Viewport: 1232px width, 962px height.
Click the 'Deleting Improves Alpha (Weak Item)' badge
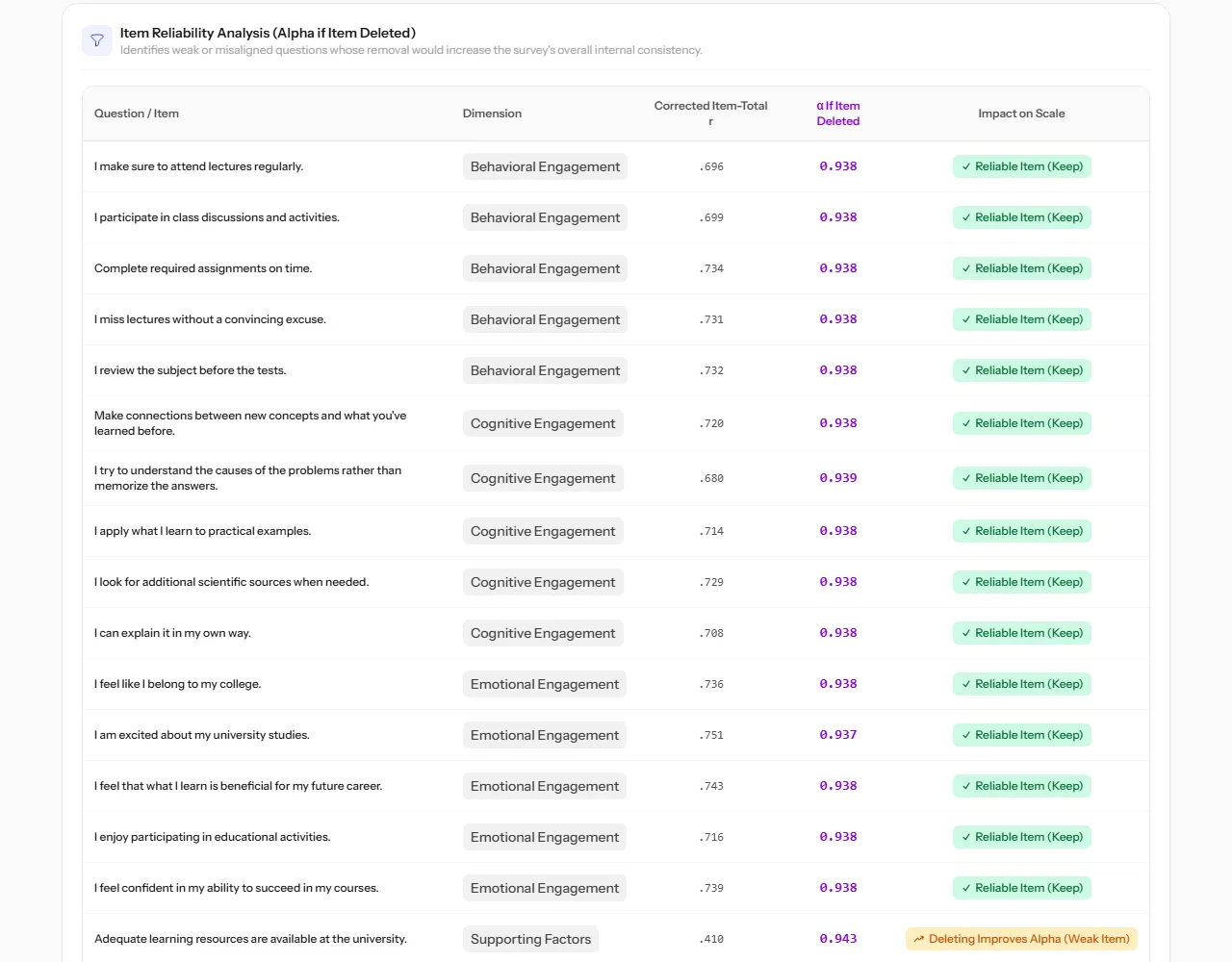tap(1021, 939)
